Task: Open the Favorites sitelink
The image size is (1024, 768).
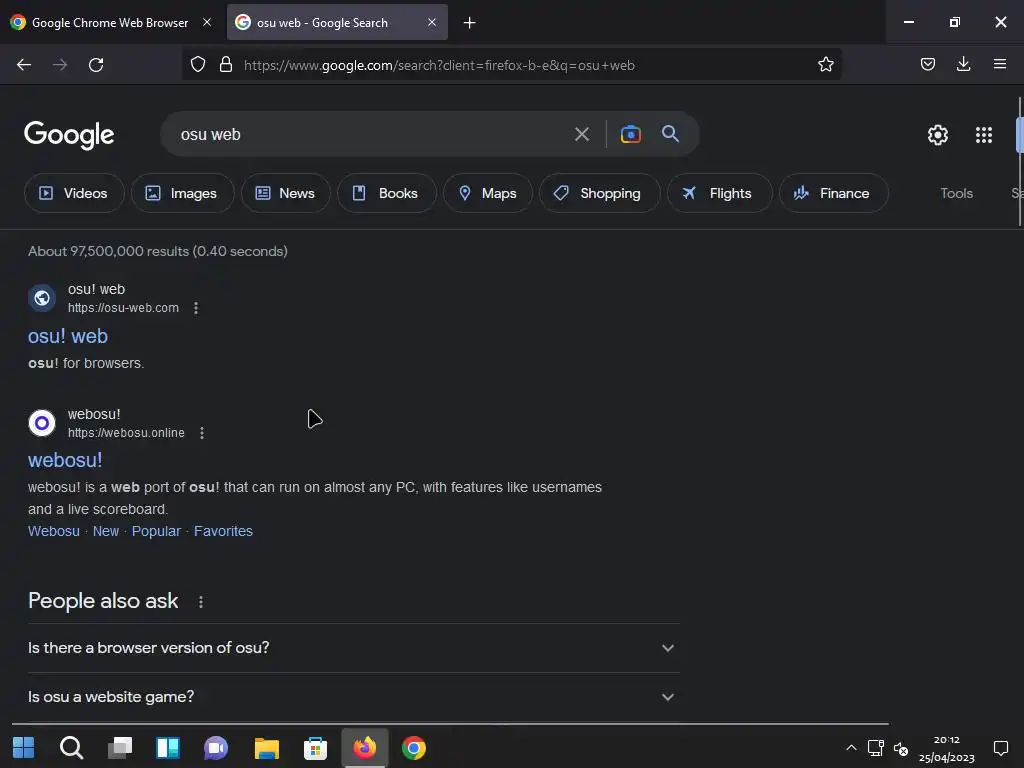Action: pos(223,531)
